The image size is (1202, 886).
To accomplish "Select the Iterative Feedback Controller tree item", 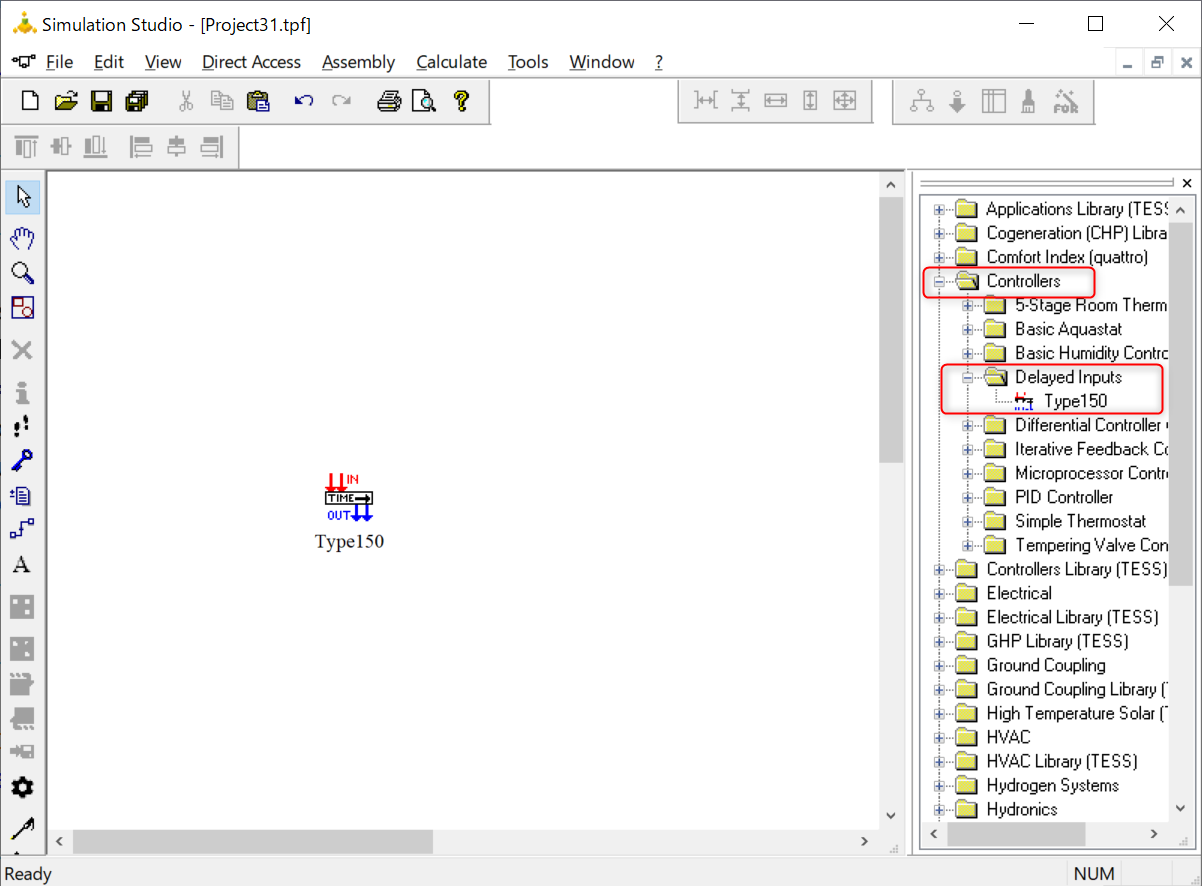I will pyautogui.click(x=1091, y=449).
